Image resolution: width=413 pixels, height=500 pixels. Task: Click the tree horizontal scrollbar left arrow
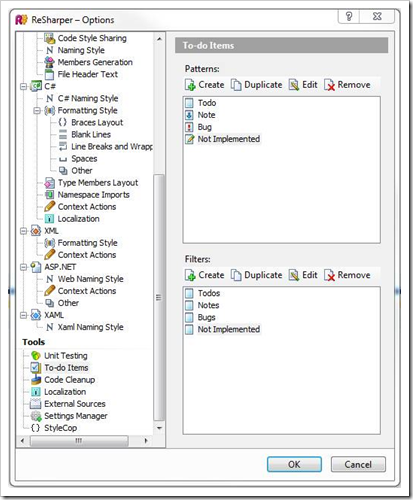click(x=22, y=441)
